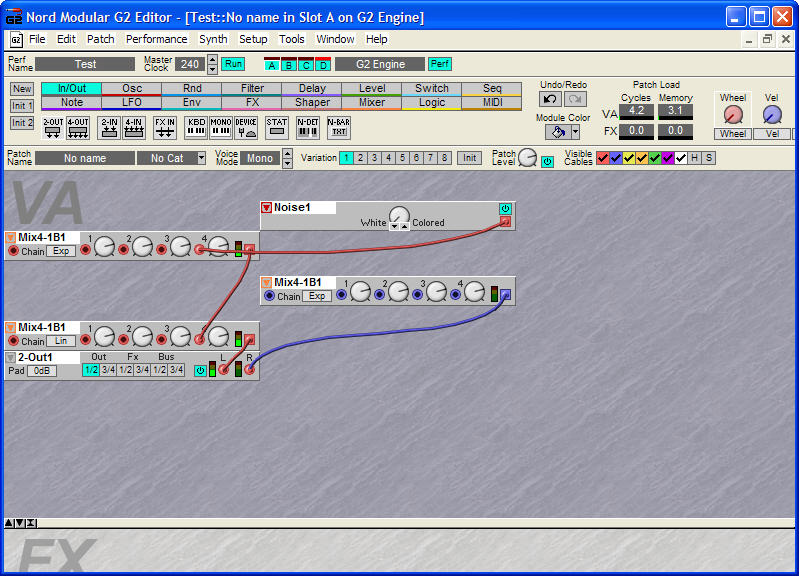799x576 pixels.
Task: Toggle the Run master clock button
Action: 233,64
